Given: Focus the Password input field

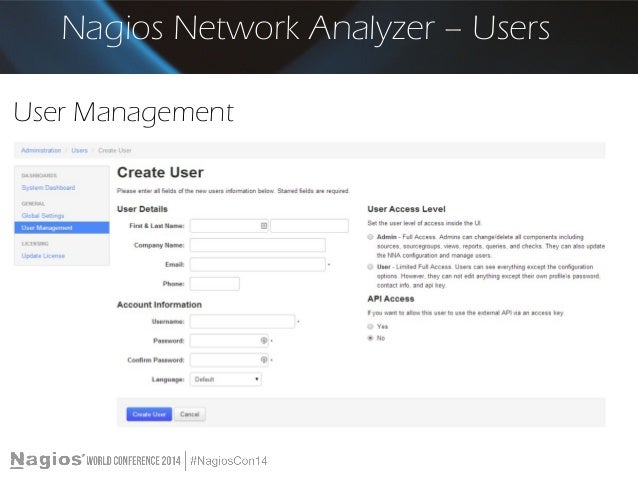Looking at the screenshot, I should (229, 341).
